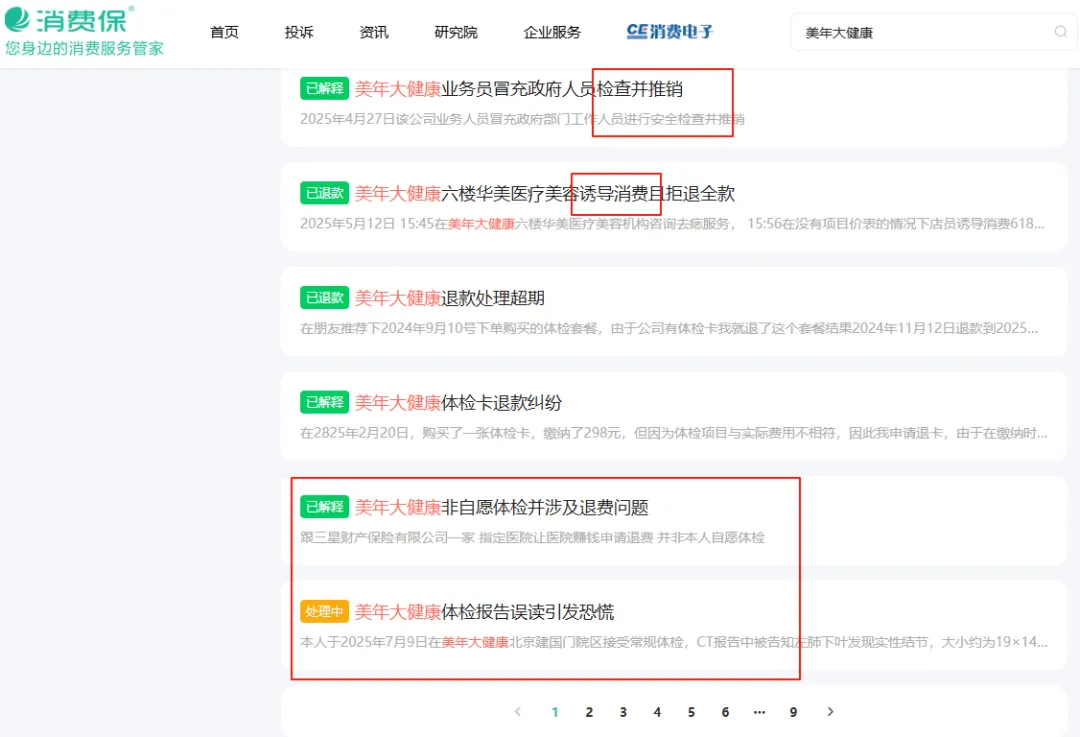The image size is (1080, 737).
Task: Click the pagination ellipsis
Action: pyautogui.click(x=759, y=712)
